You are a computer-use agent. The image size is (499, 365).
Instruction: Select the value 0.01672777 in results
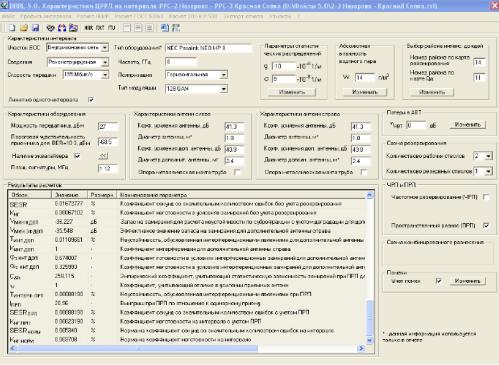pyautogui.click(x=69, y=204)
